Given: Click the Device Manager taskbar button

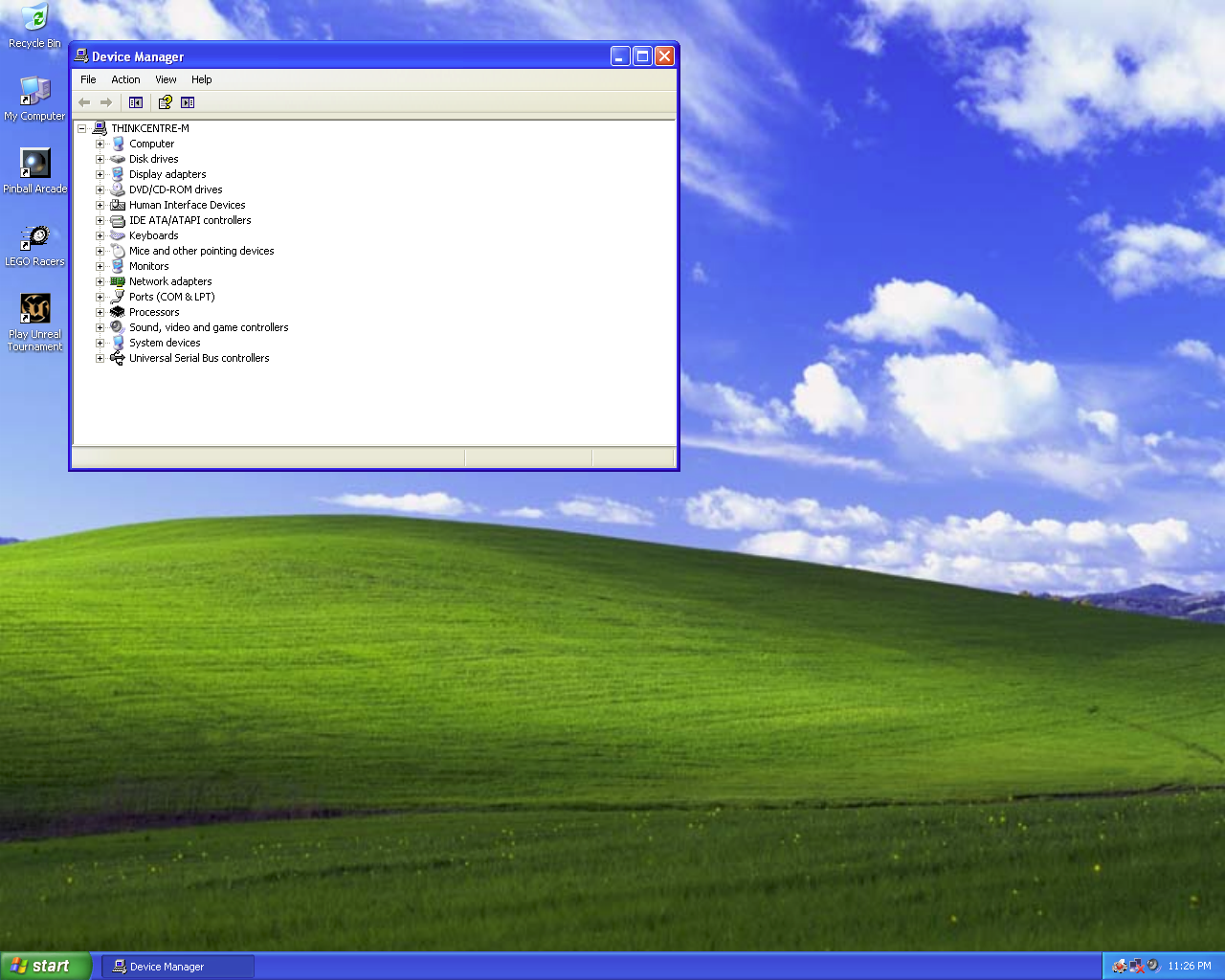Looking at the screenshot, I should point(178,967).
